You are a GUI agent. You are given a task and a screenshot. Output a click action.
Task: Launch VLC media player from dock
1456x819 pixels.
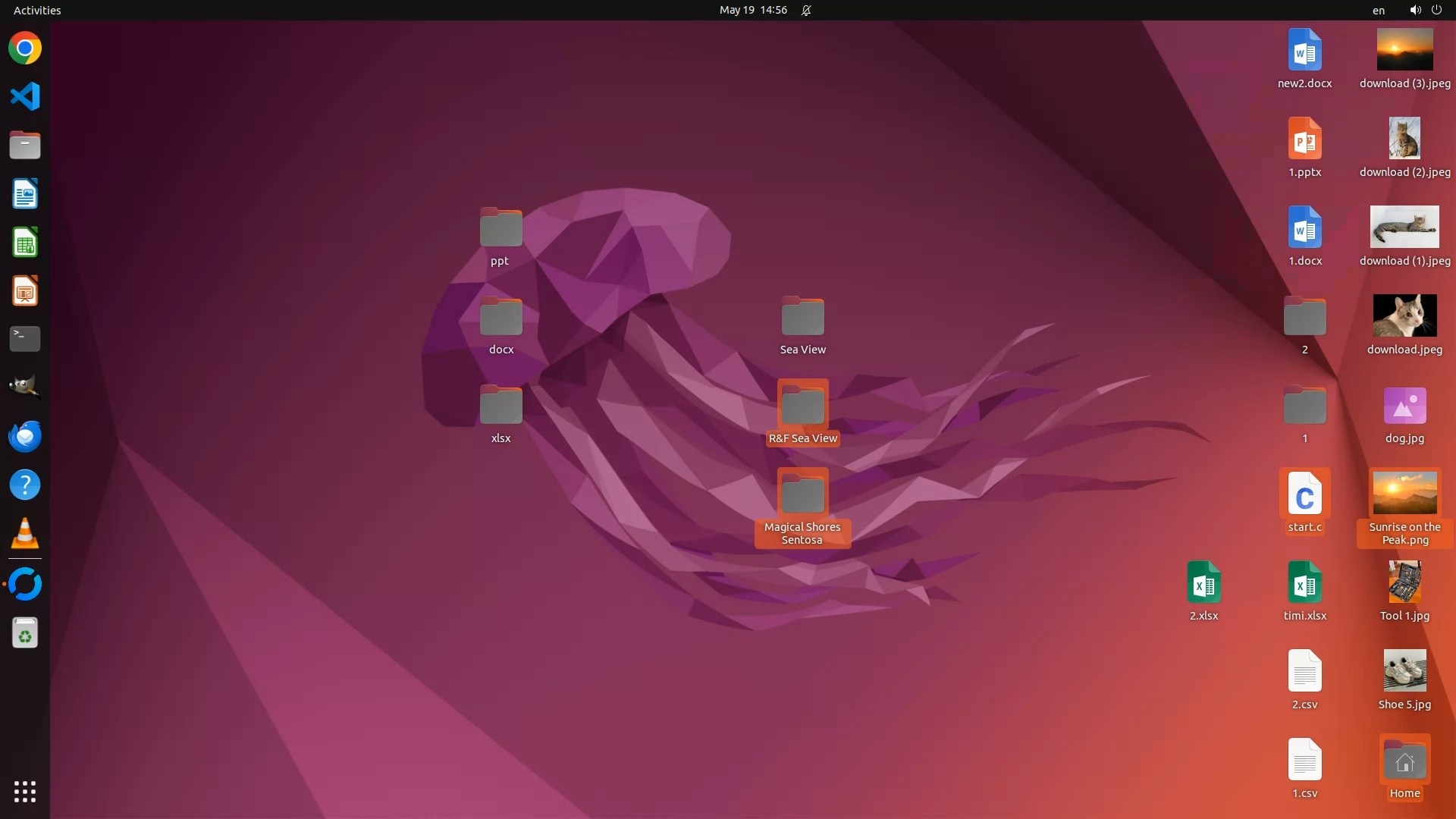click(25, 533)
